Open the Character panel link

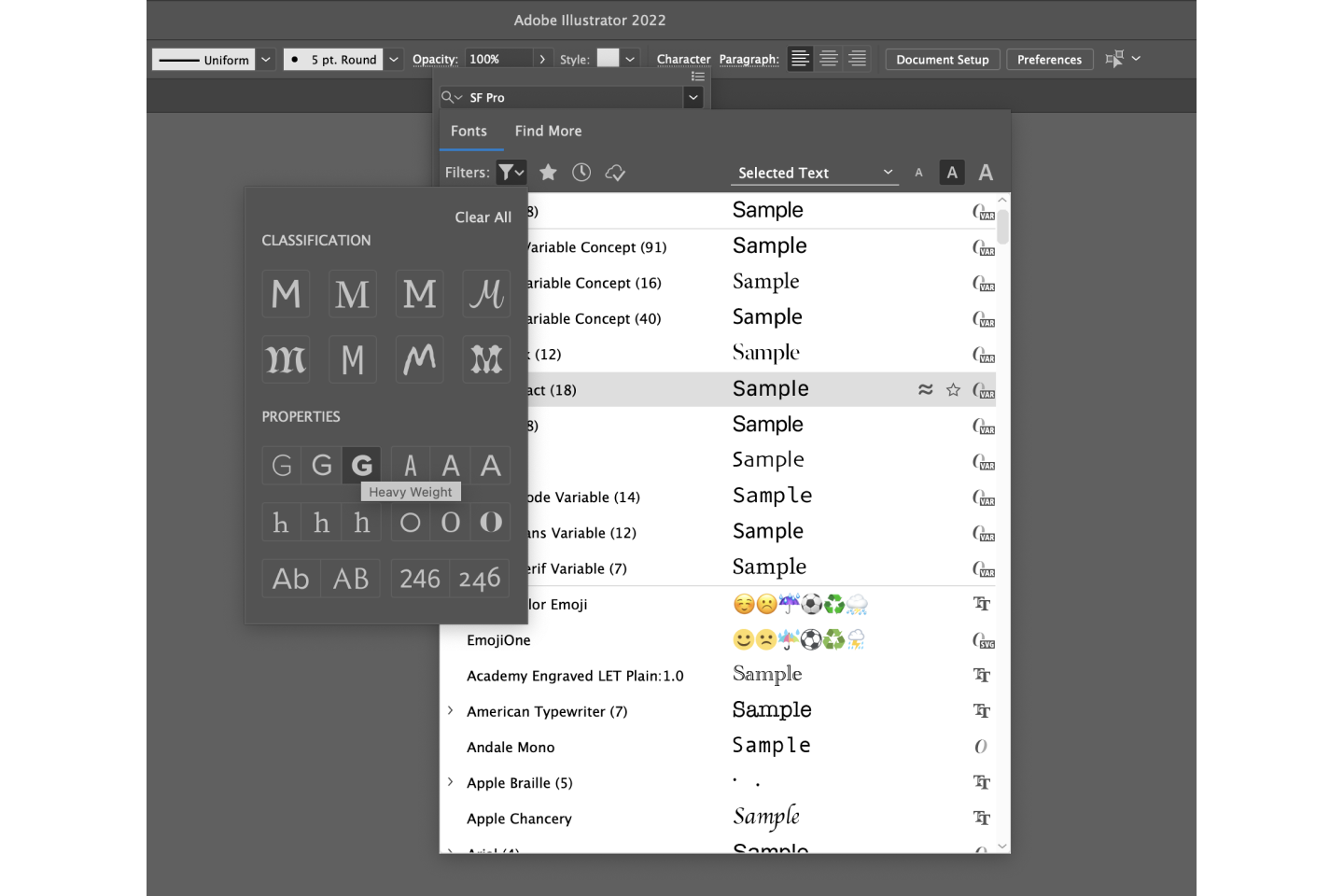[683, 60]
